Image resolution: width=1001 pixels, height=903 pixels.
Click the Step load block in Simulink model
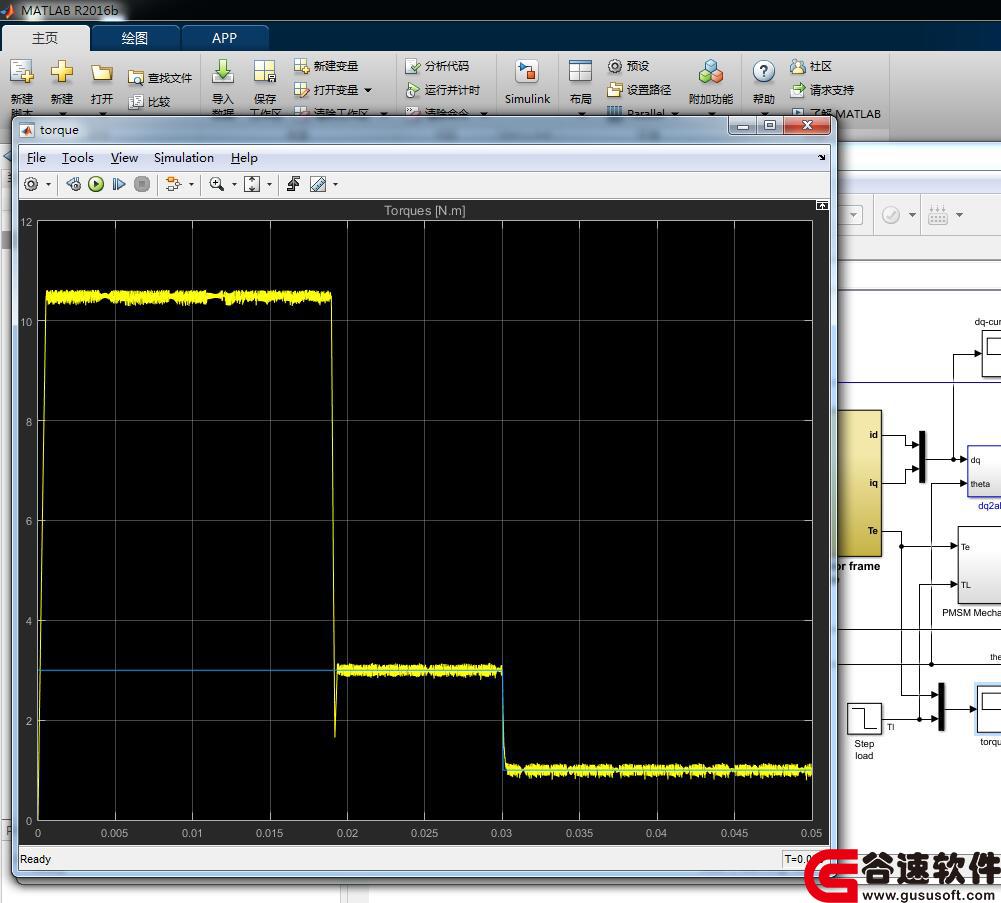pos(864,718)
